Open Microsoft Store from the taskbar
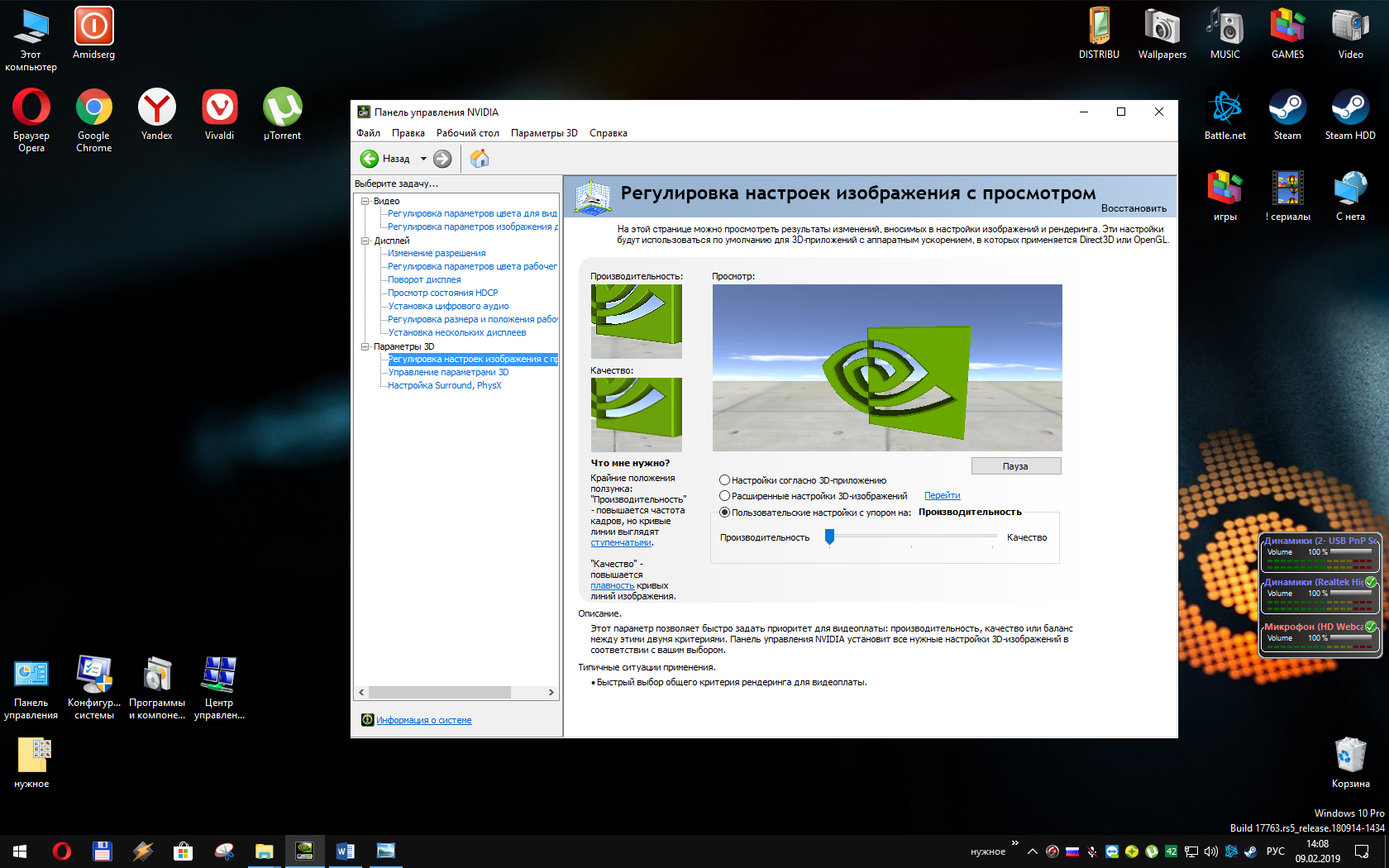Screen dimensions: 1389x868 (184, 851)
